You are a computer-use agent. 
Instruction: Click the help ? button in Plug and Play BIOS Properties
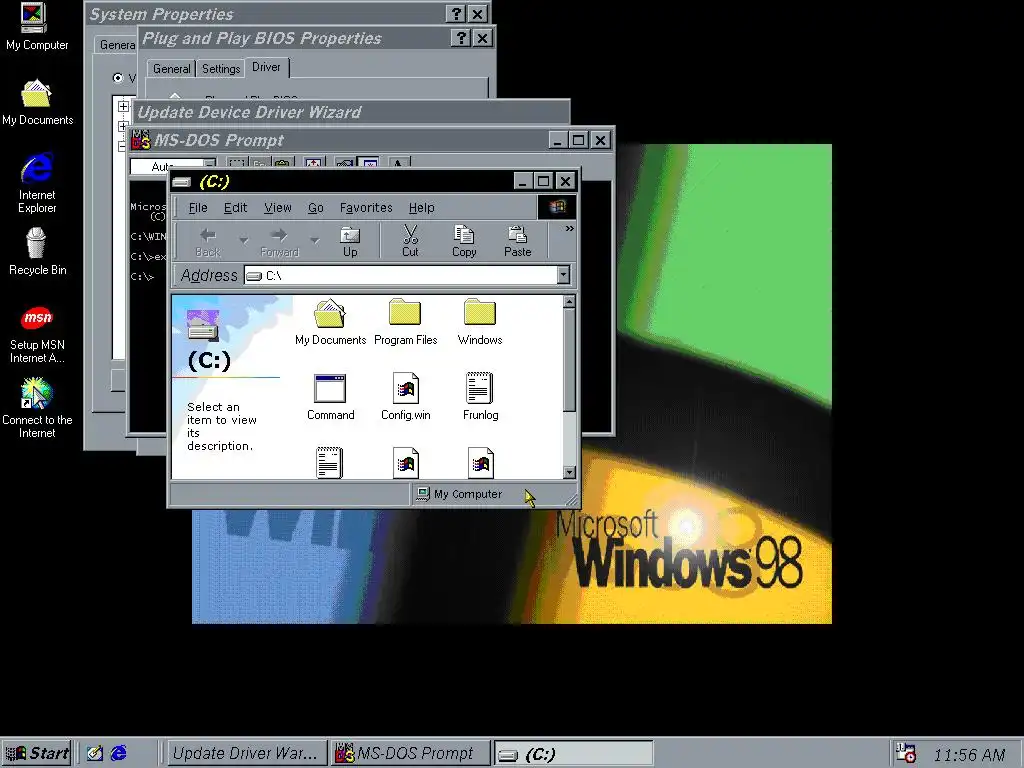coord(461,38)
